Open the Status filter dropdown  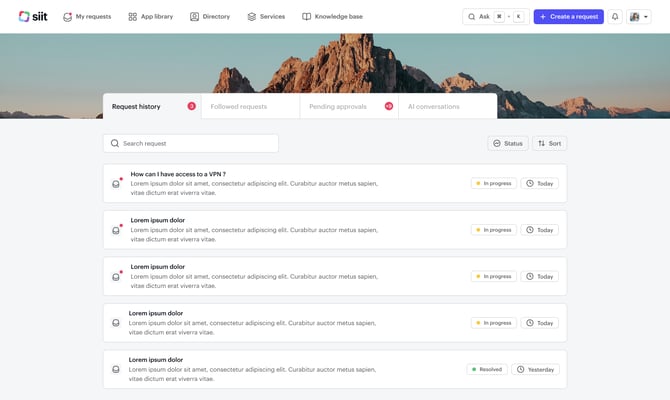coord(508,143)
